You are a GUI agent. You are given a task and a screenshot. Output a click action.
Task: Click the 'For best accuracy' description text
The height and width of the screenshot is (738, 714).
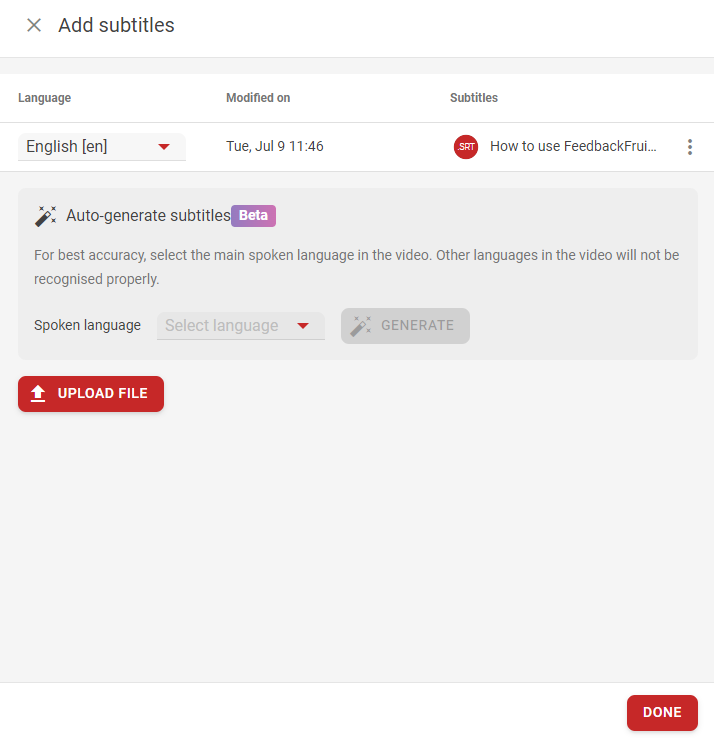point(356,267)
